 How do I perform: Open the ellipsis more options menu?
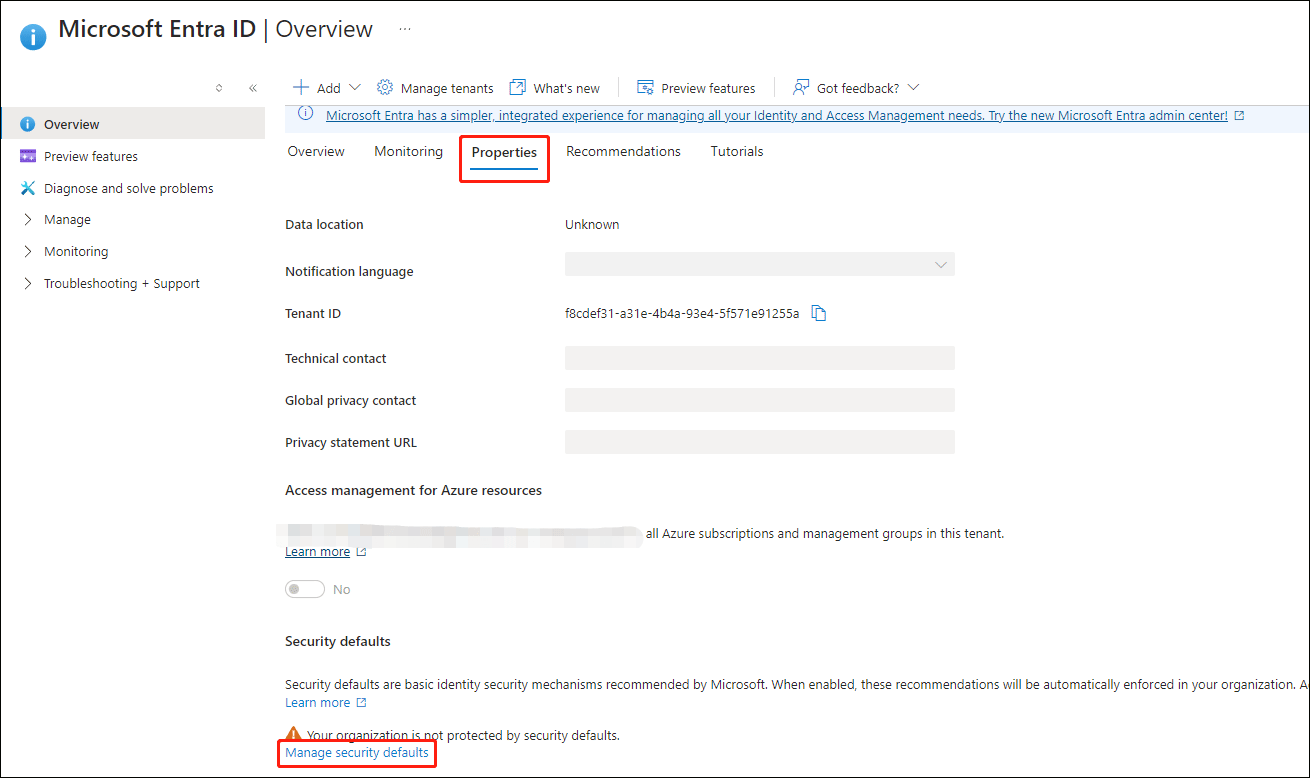tap(405, 29)
